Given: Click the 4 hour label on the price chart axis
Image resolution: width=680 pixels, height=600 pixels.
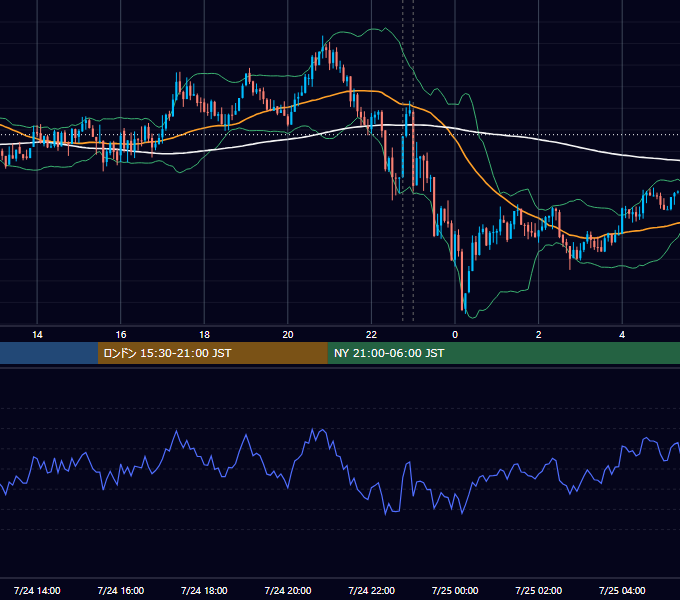Looking at the screenshot, I should click(622, 335).
